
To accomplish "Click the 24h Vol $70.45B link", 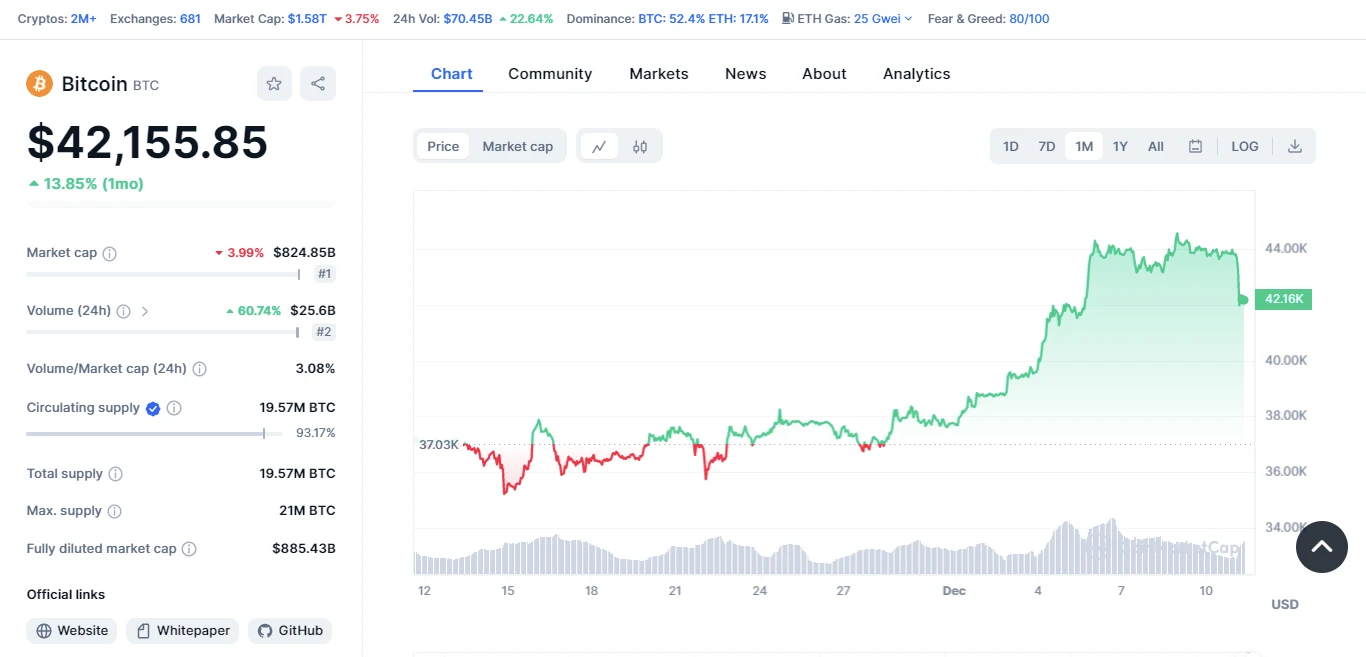I will [468, 18].
